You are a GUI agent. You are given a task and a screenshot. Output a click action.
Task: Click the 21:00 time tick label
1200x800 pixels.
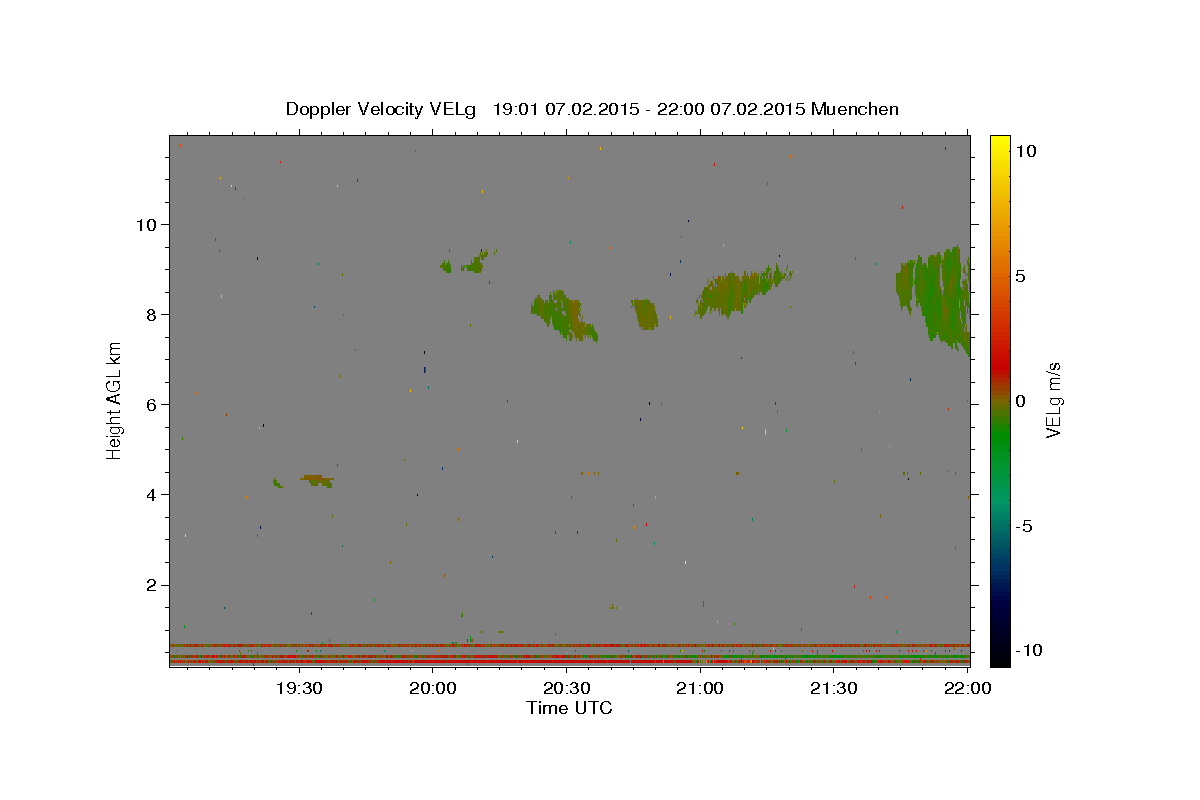(x=701, y=688)
